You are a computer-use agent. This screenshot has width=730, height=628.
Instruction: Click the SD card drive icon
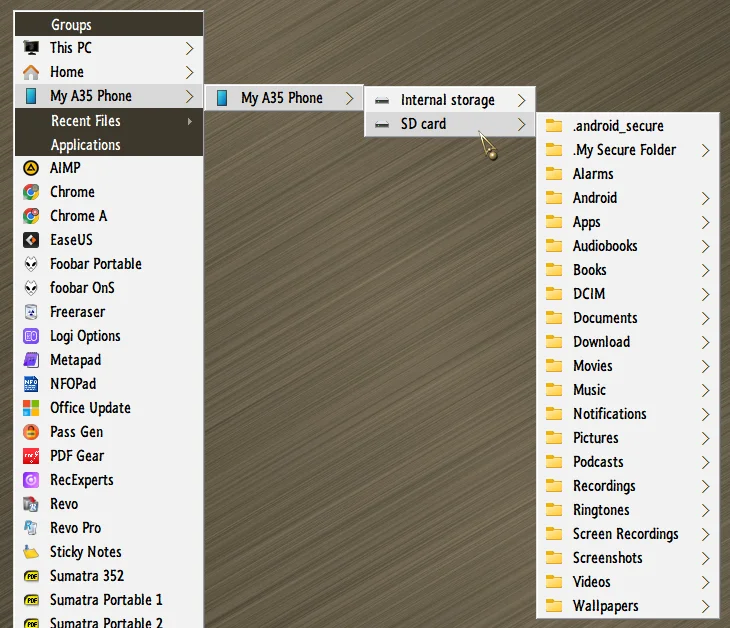382,124
